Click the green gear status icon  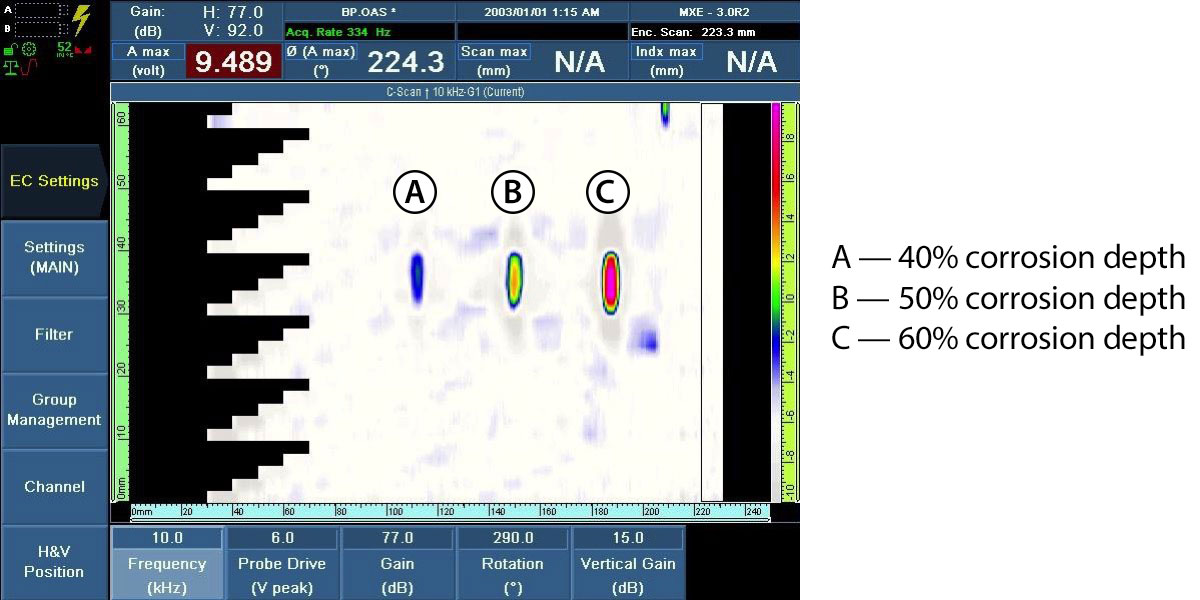pos(28,49)
